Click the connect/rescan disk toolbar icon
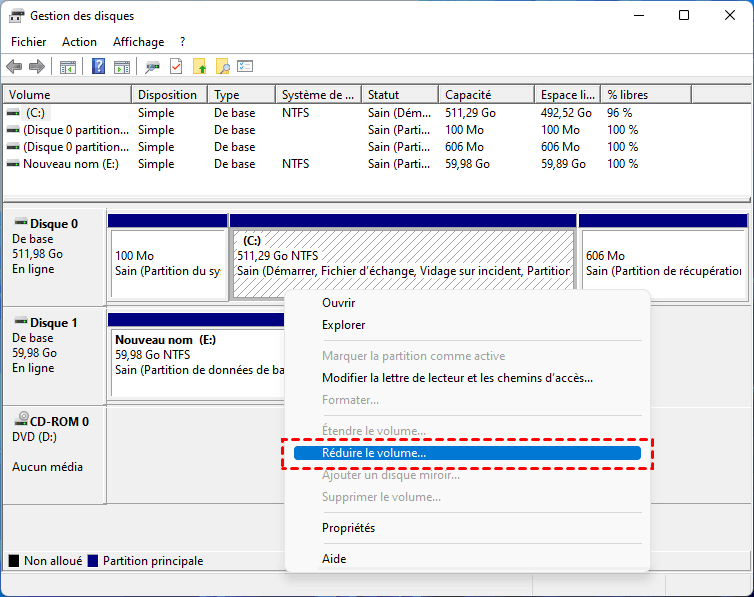 152,67
